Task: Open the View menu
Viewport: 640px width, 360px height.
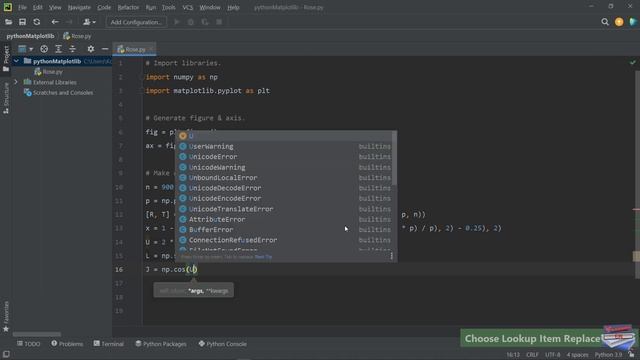Action: [55, 7]
